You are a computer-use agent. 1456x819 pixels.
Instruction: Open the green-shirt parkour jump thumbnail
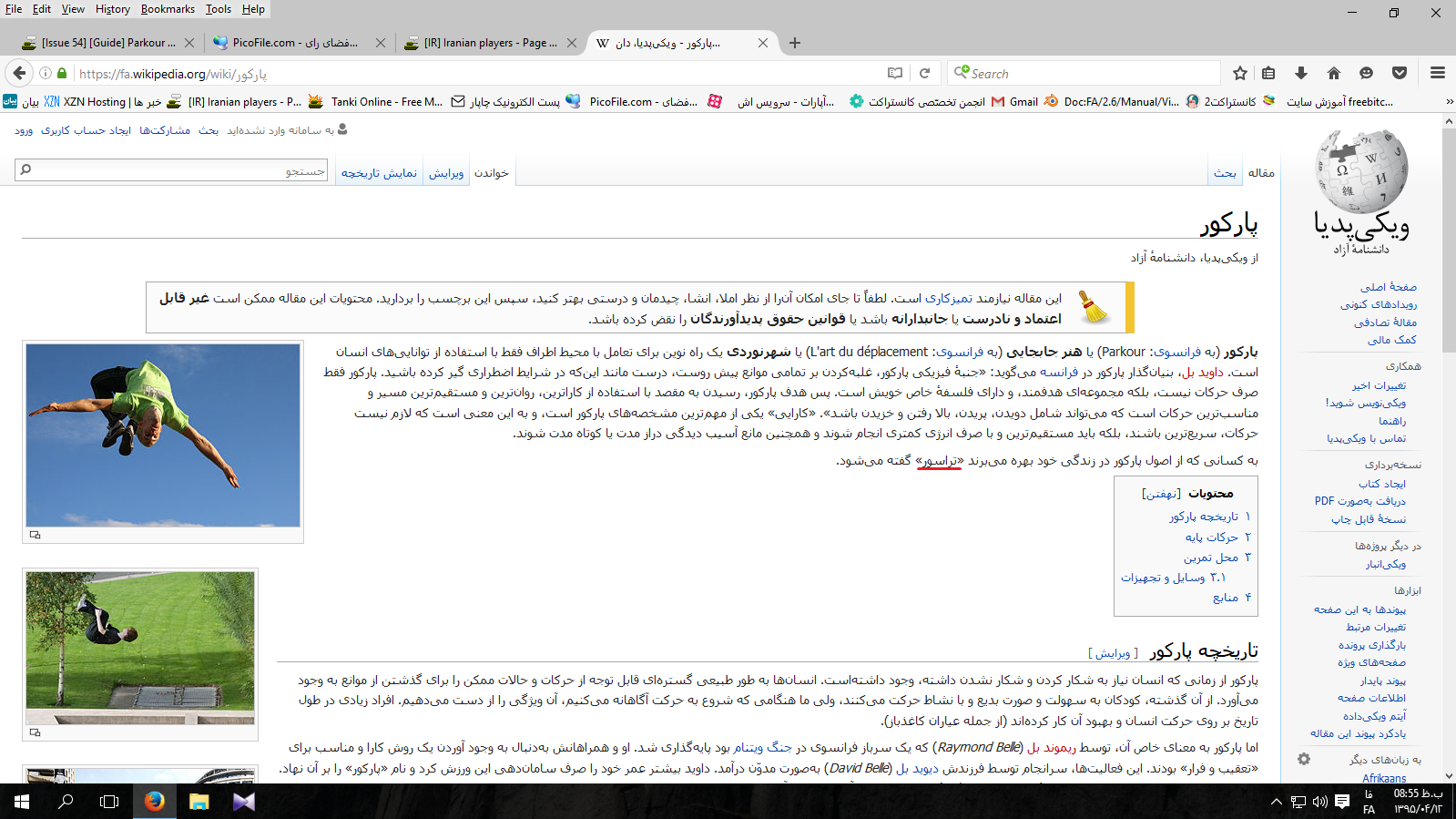point(163,435)
